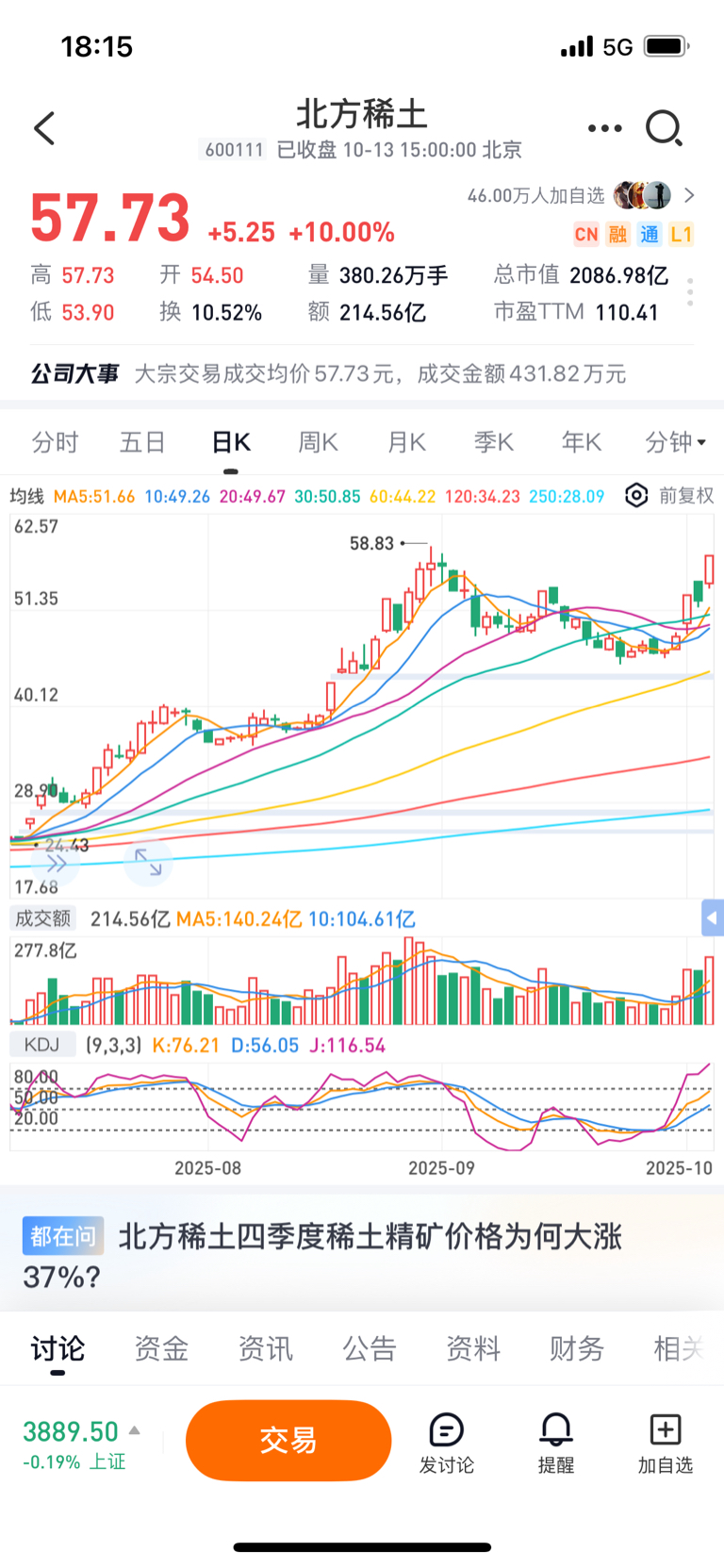Tap the +10.00% change value

pyautogui.click(x=341, y=233)
